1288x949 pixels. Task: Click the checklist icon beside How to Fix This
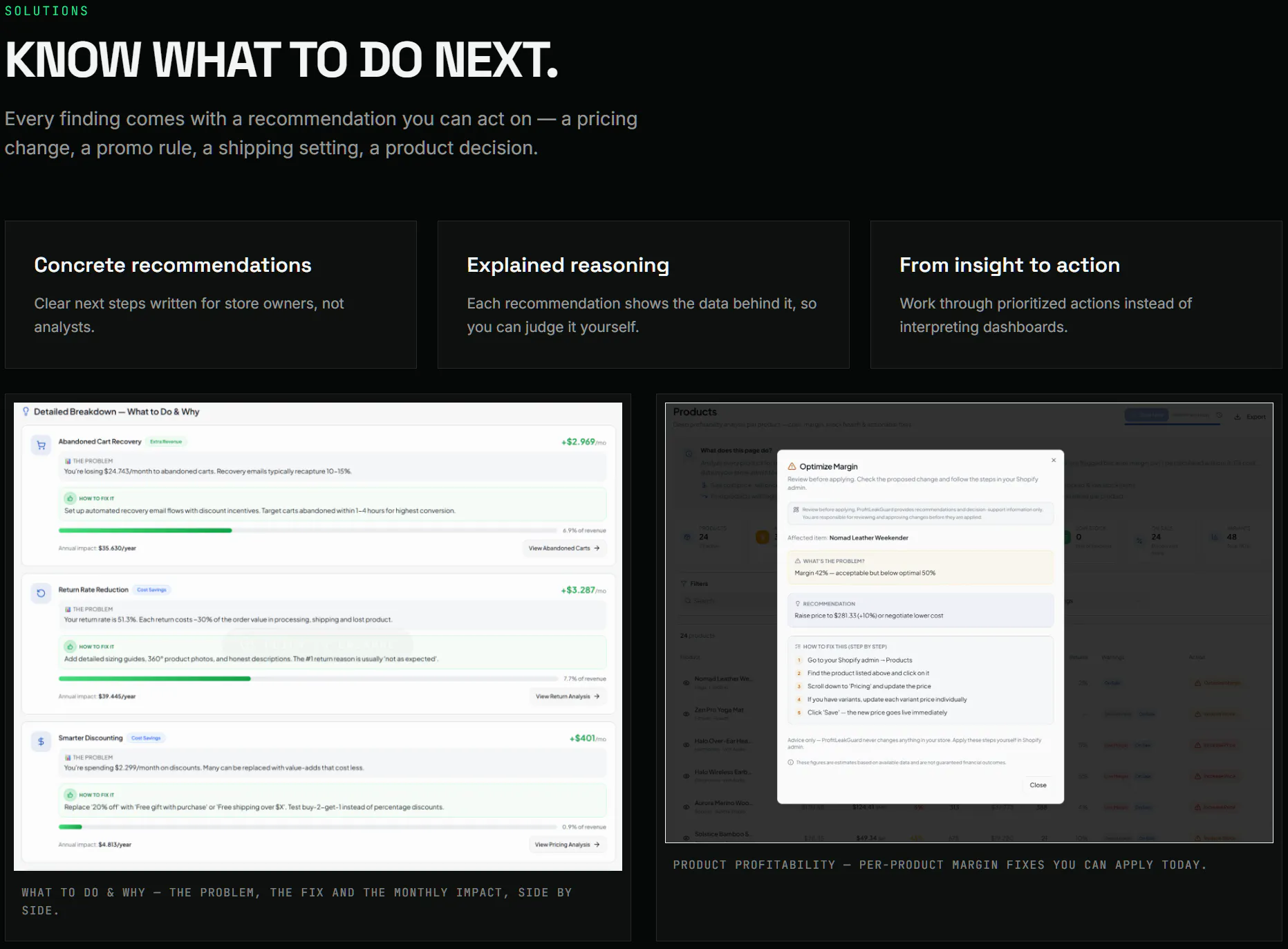tap(798, 647)
